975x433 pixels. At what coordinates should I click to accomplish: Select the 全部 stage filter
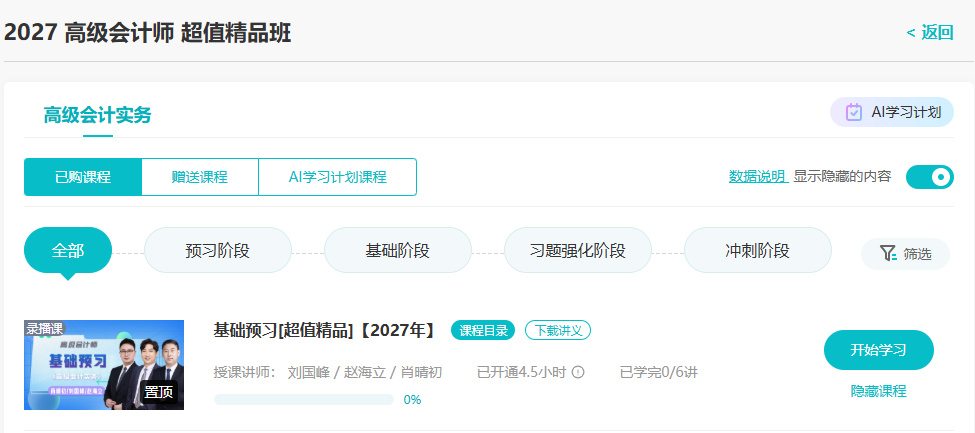(x=68, y=251)
